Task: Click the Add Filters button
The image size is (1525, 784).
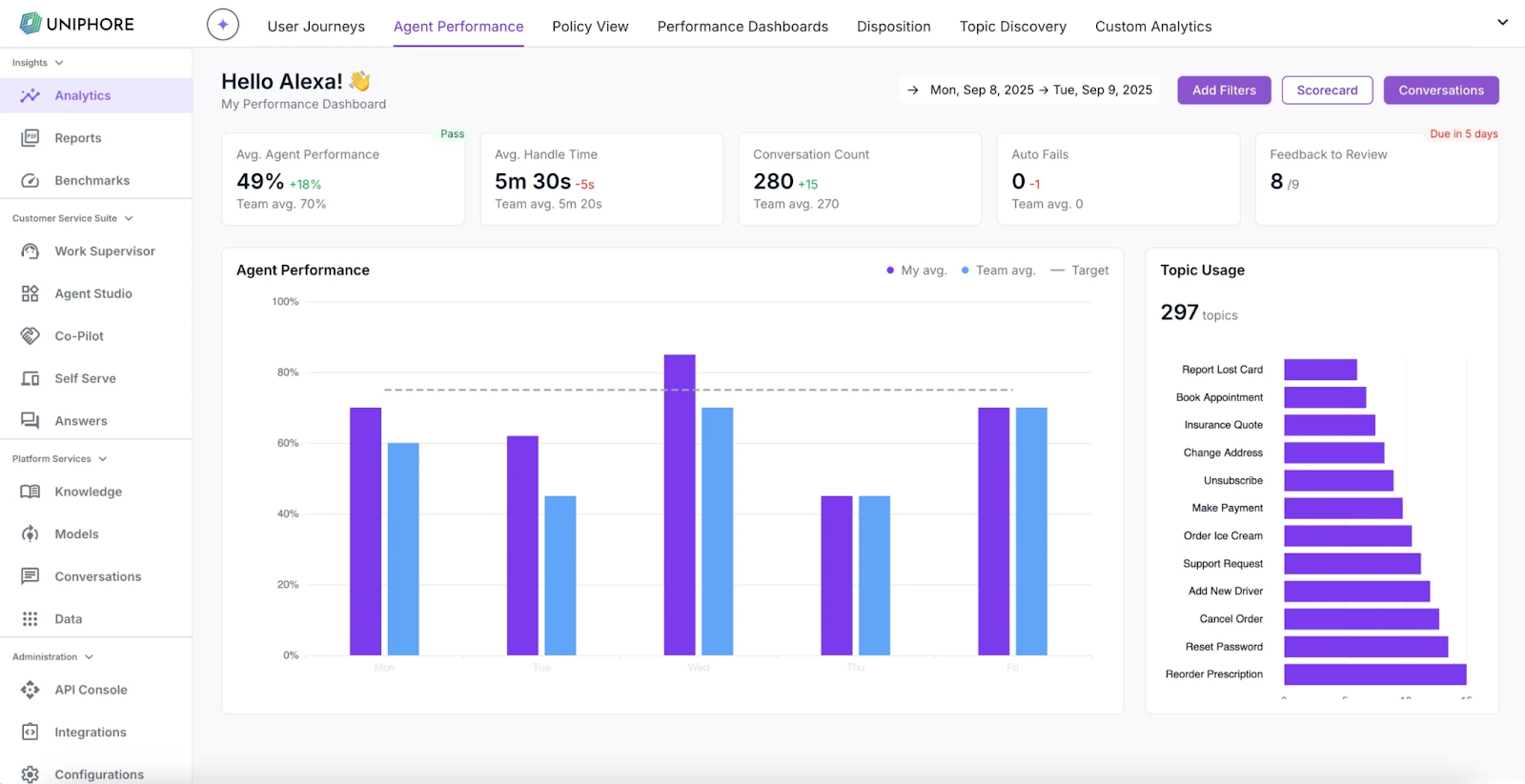Action: pyautogui.click(x=1224, y=90)
